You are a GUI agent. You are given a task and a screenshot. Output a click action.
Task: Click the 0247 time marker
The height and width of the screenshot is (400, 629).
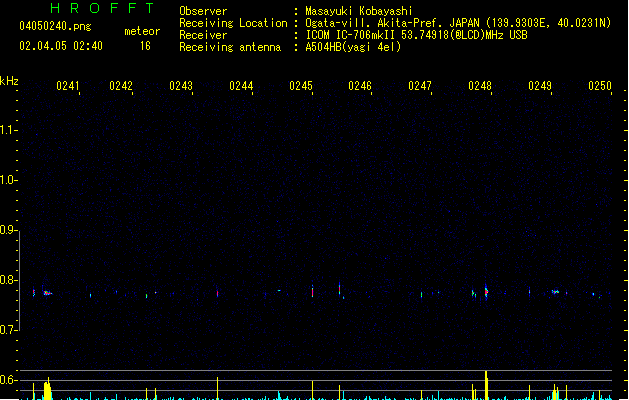[420, 85]
